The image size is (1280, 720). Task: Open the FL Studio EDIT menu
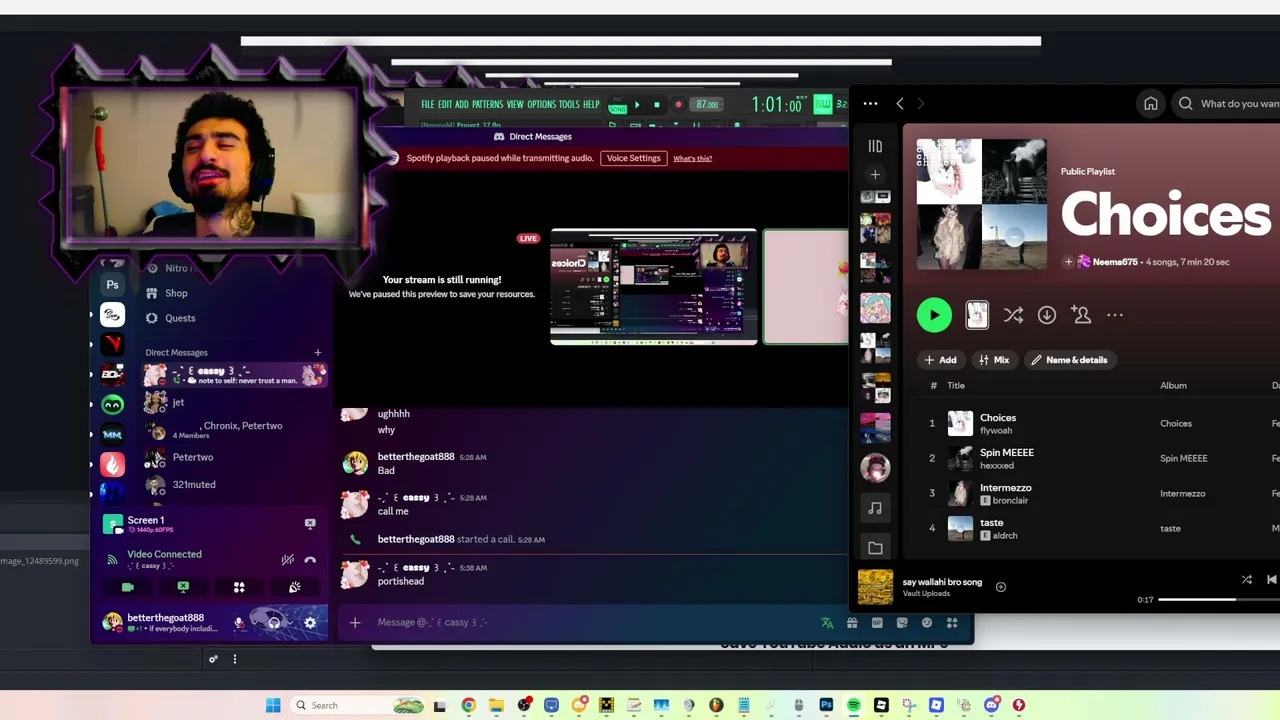tap(444, 104)
